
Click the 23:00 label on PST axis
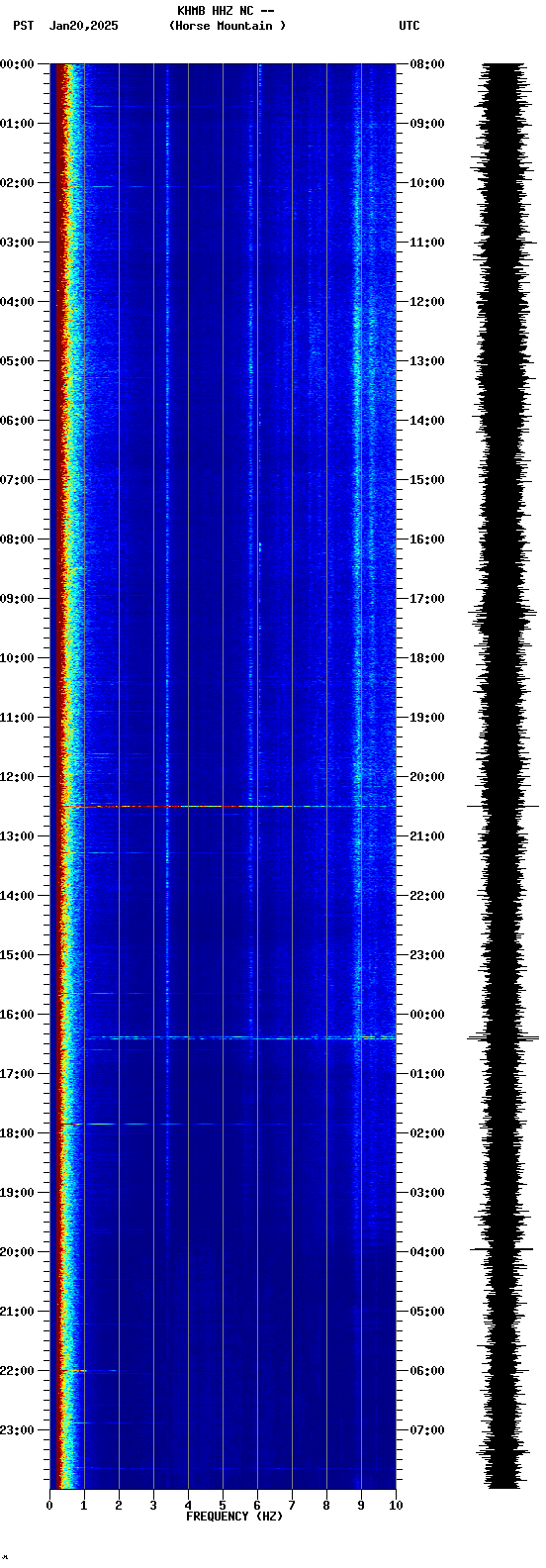[18, 1430]
